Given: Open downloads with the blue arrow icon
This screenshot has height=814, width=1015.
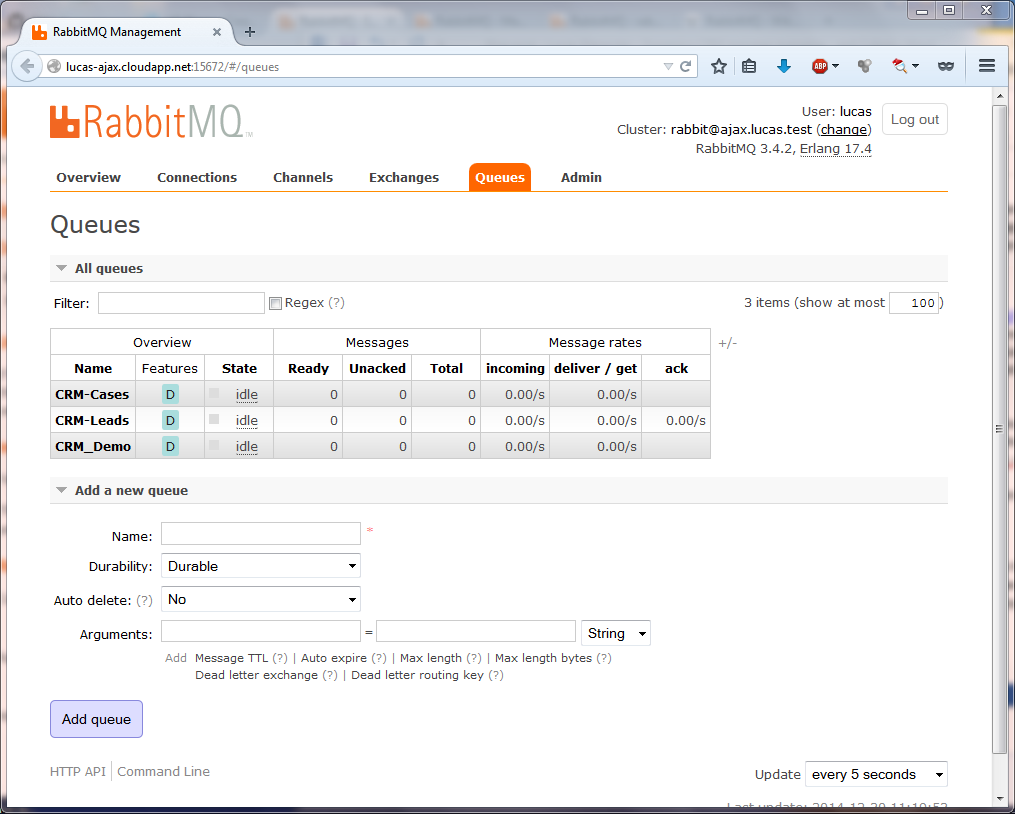Looking at the screenshot, I should [784, 66].
